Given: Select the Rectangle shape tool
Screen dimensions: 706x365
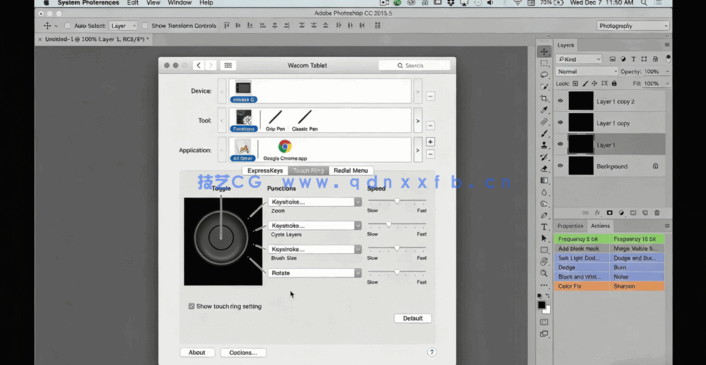Looking at the screenshot, I should coord(544,250).
